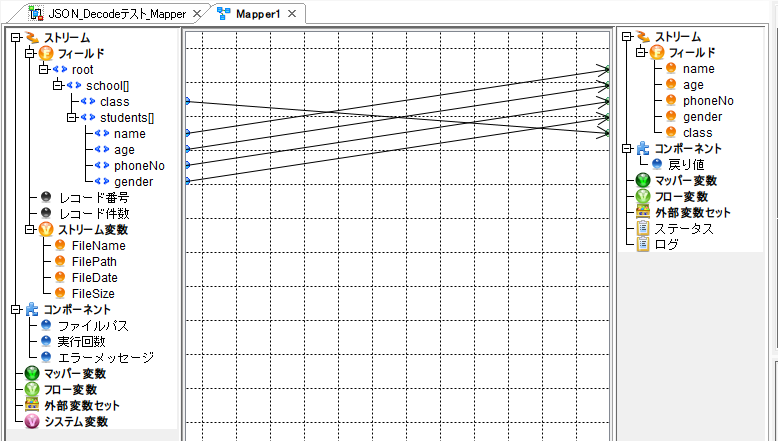Click the orange FileName variable icon
The image size is (779, 445).
pyautogui.click(x=60, y=246)
